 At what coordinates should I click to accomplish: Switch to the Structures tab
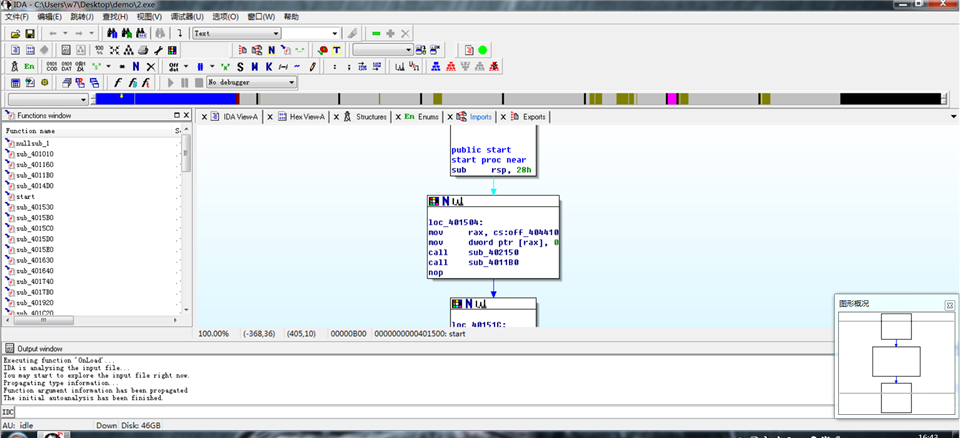point(366,116)
